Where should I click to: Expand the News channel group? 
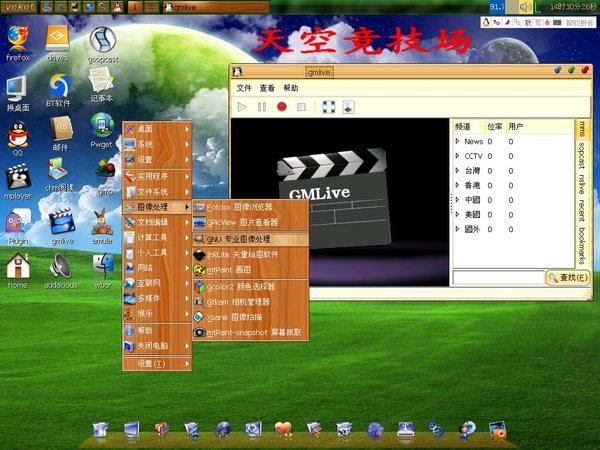457,142
